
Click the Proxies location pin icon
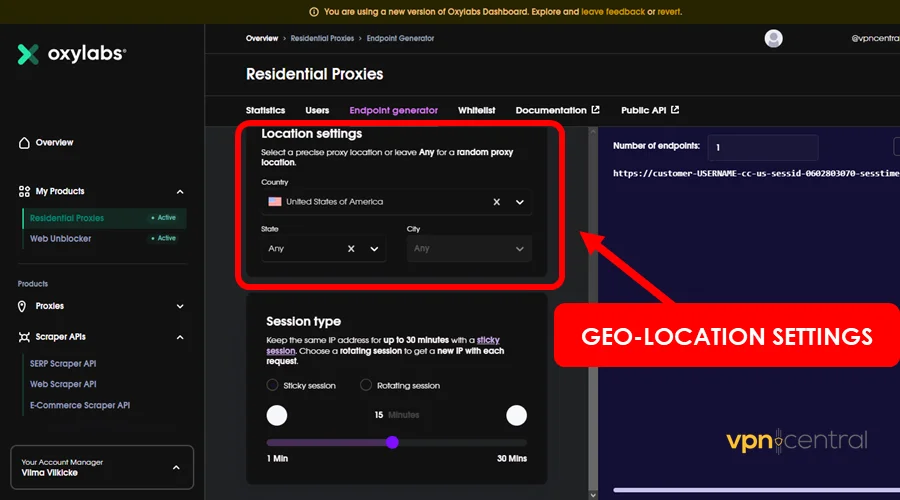(22, 306)
